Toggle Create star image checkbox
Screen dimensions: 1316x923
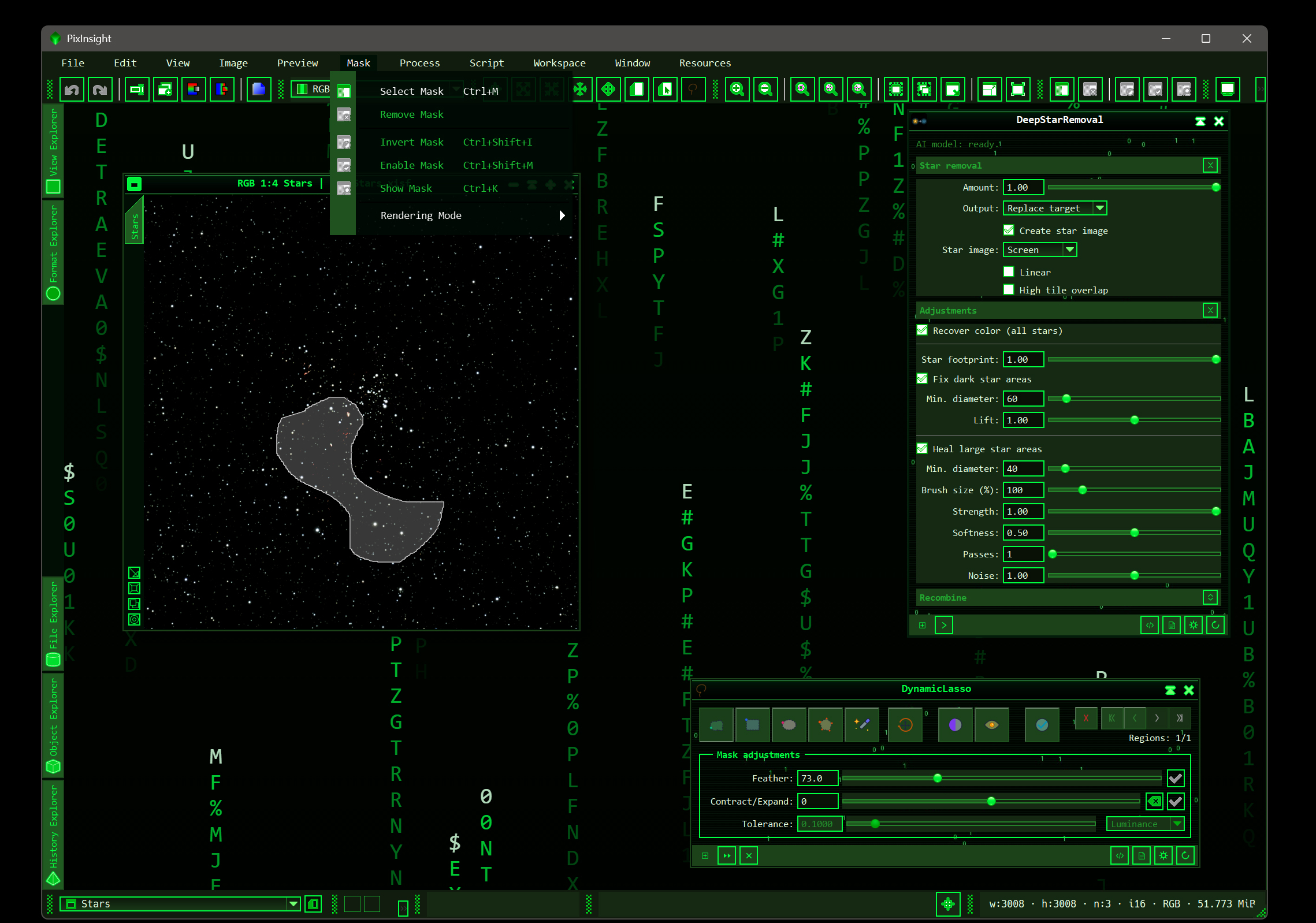tap(1009, 230)
